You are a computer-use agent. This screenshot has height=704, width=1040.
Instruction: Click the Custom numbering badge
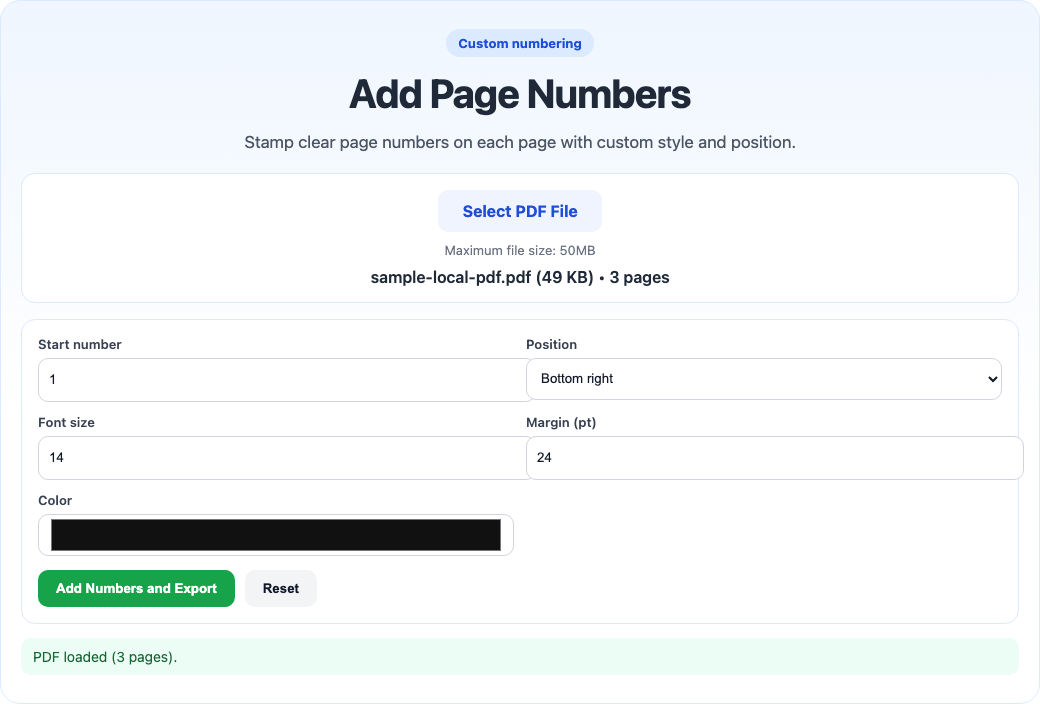[x=519, y=43]
